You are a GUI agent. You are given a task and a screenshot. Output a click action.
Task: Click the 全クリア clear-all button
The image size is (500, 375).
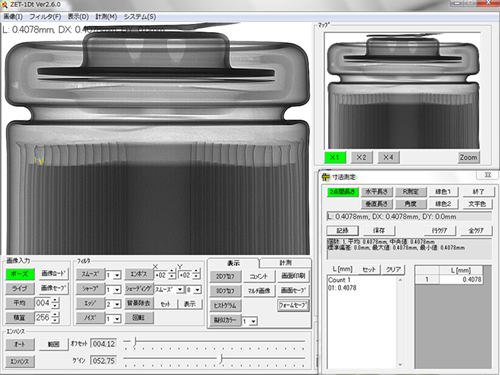pyautogui.click(x=476, y=230)
